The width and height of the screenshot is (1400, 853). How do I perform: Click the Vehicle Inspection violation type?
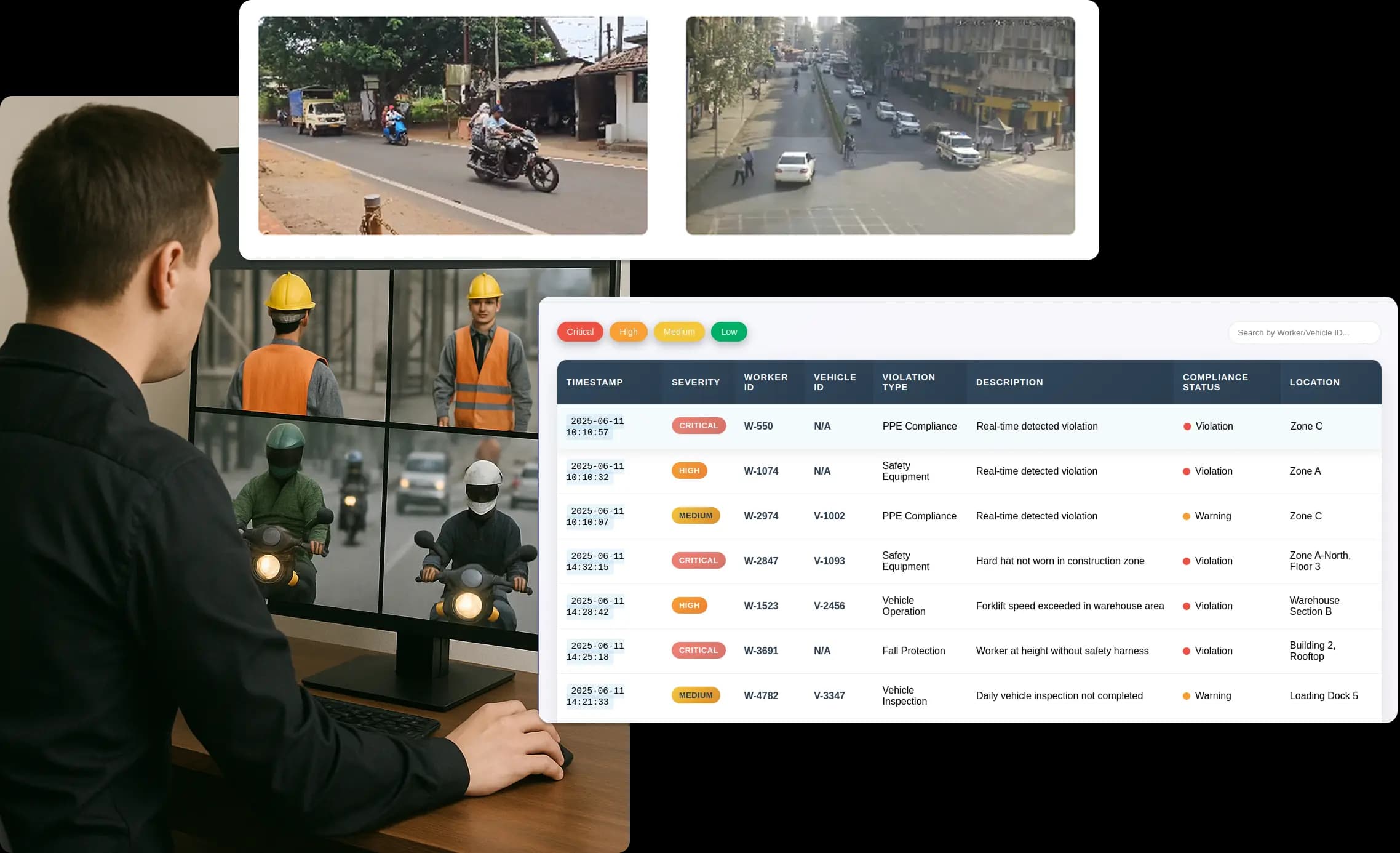click(x=904, y=695)
